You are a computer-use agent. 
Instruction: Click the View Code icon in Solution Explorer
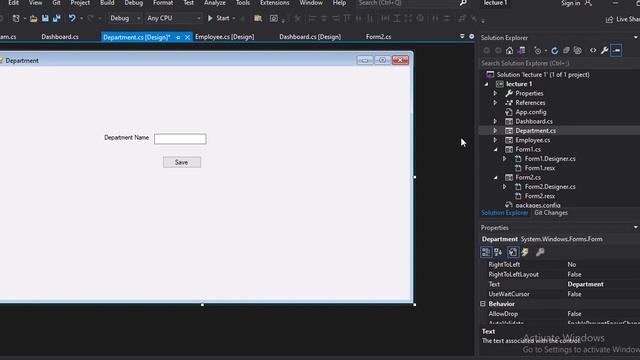(x=593, y=51)
